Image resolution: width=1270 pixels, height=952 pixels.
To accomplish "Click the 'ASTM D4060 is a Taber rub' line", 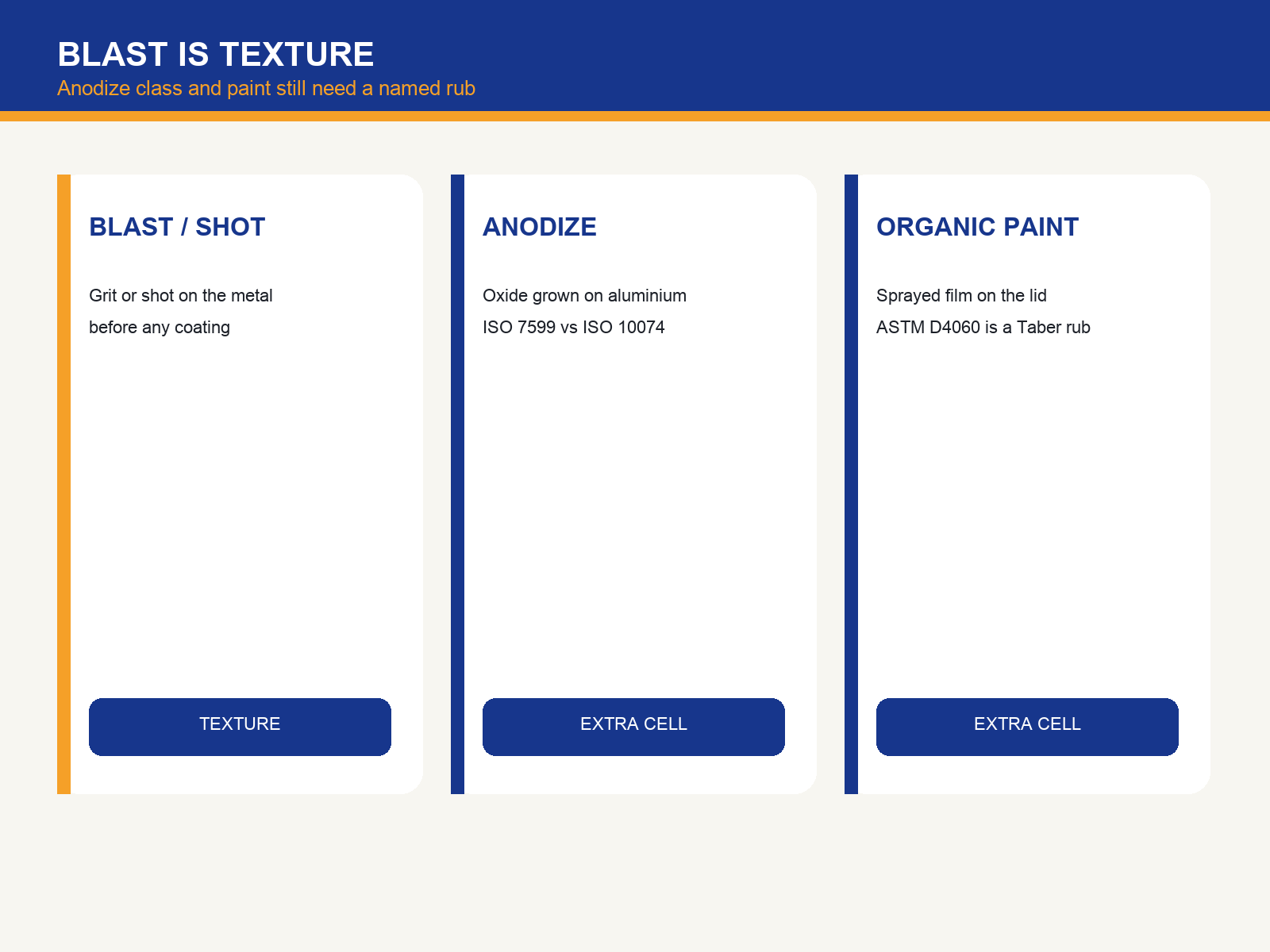I will pyautogui.click(x=983, y=328).
